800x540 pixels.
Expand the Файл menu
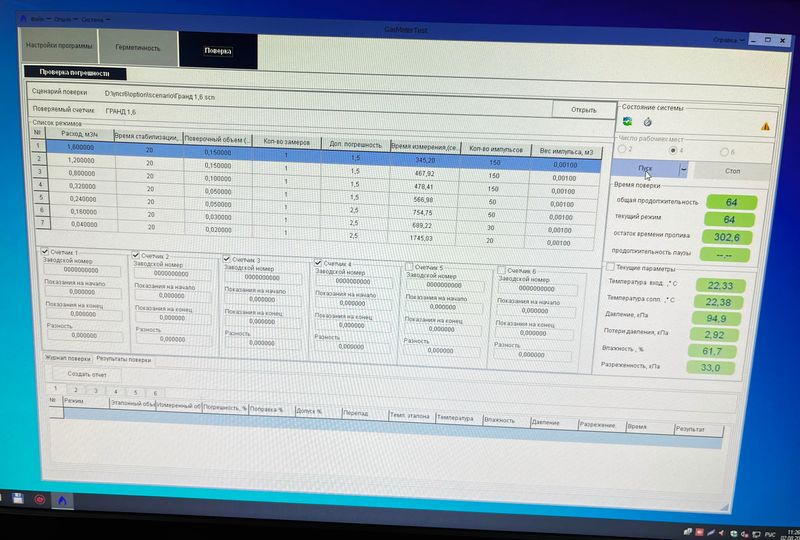point(38,19)
